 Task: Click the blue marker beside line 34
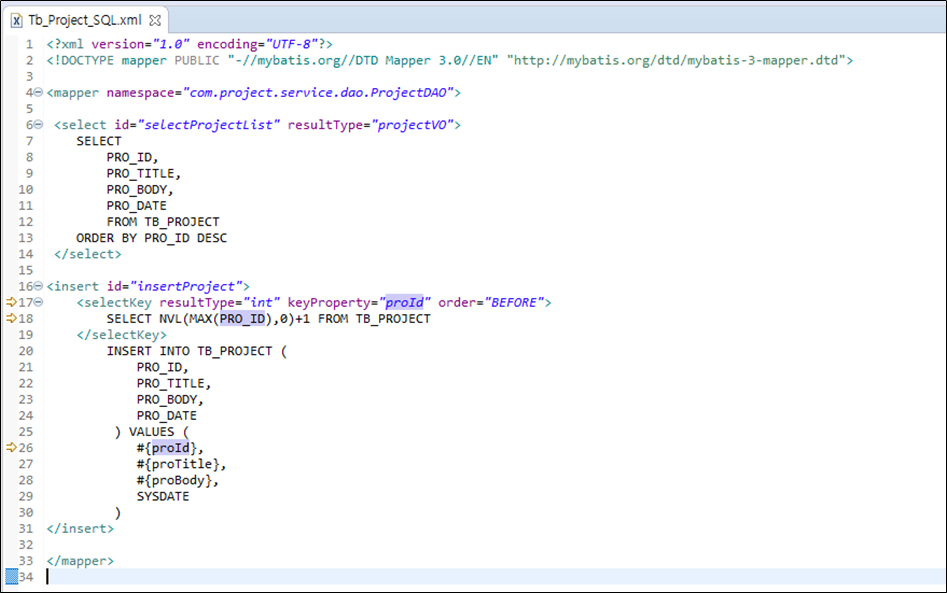click(x=11, y=577)
